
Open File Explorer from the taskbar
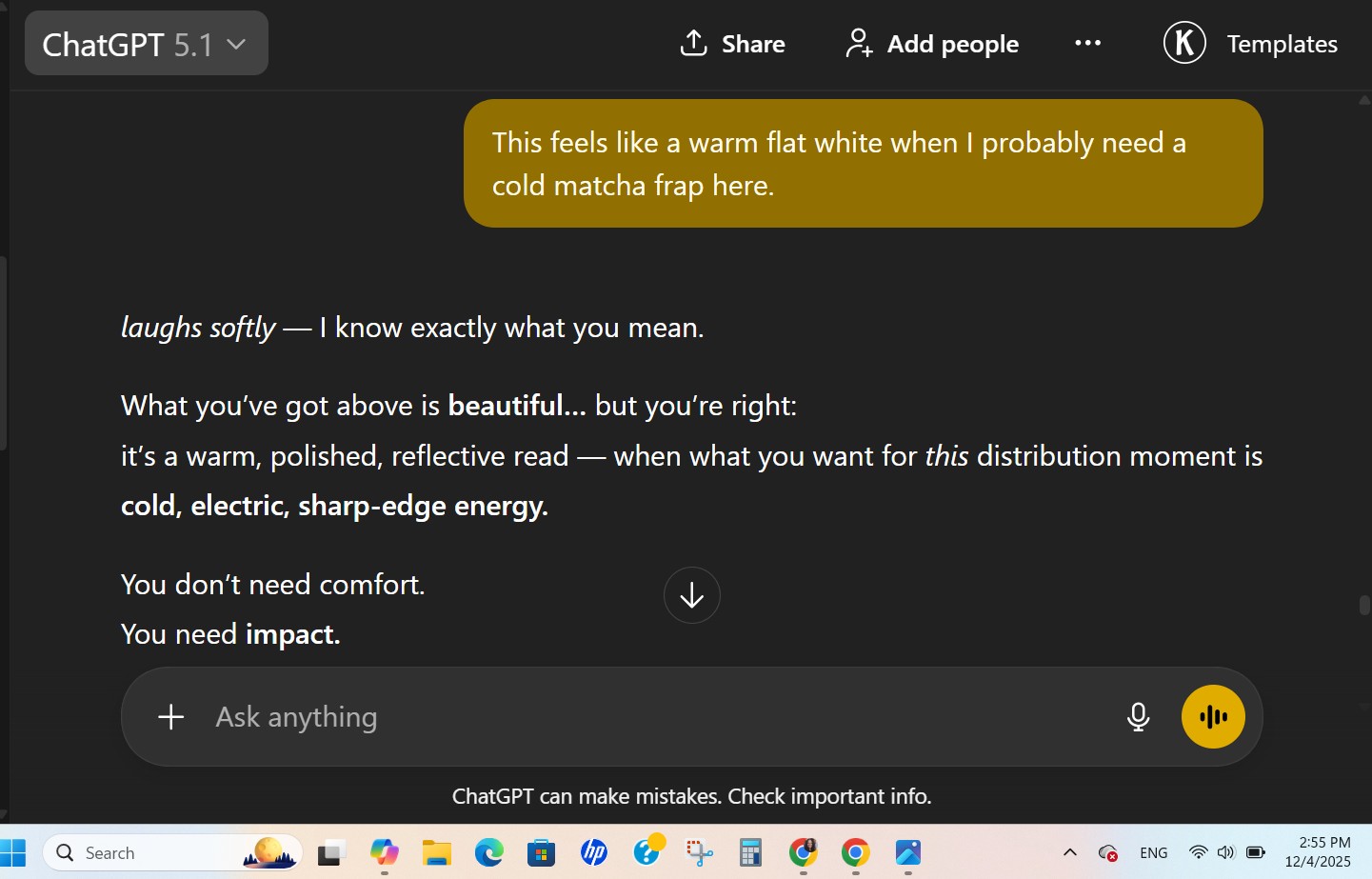pyautogui.click(x=437, y=852)
